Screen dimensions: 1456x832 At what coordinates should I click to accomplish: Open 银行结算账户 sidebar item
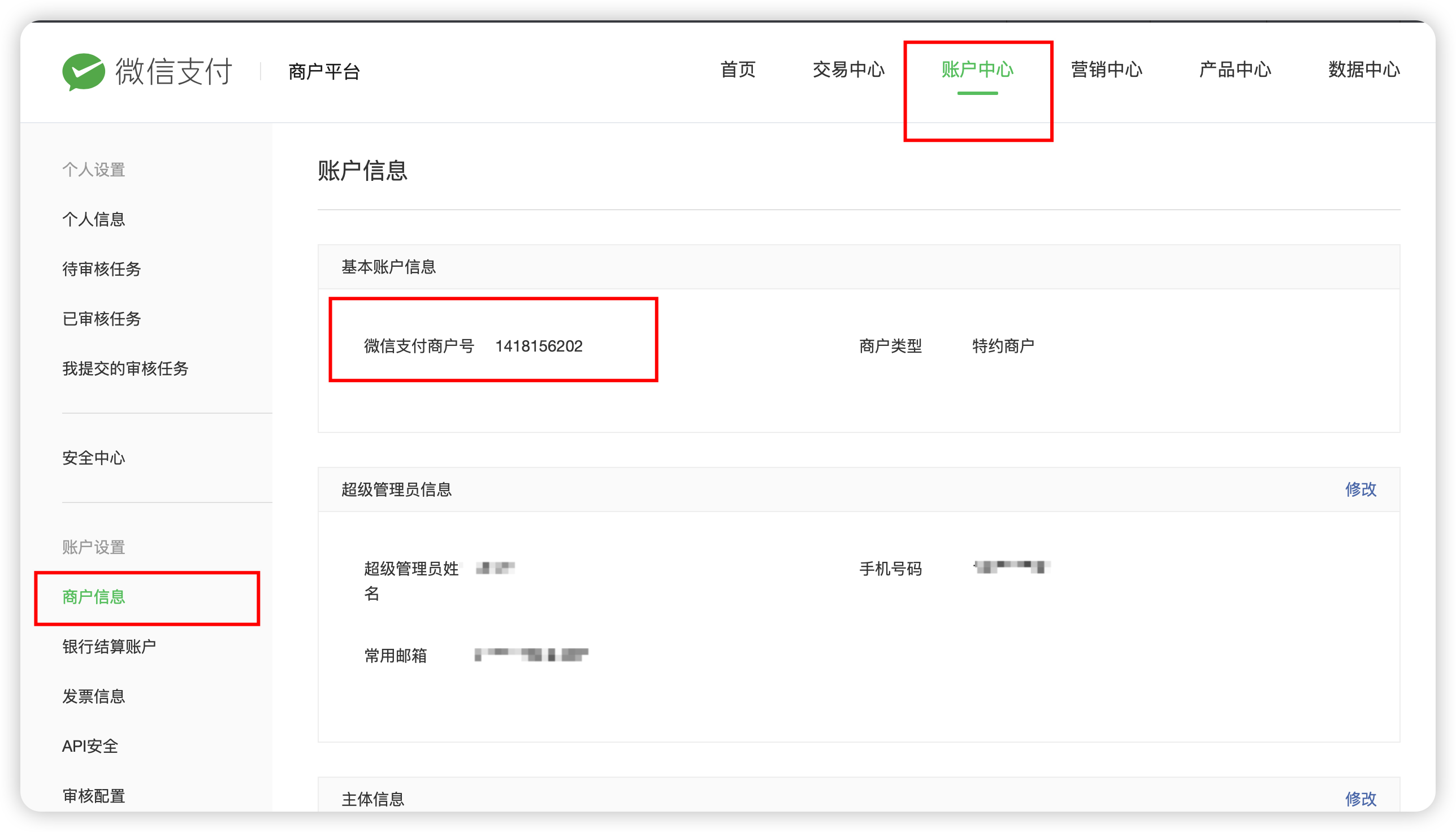109,647
